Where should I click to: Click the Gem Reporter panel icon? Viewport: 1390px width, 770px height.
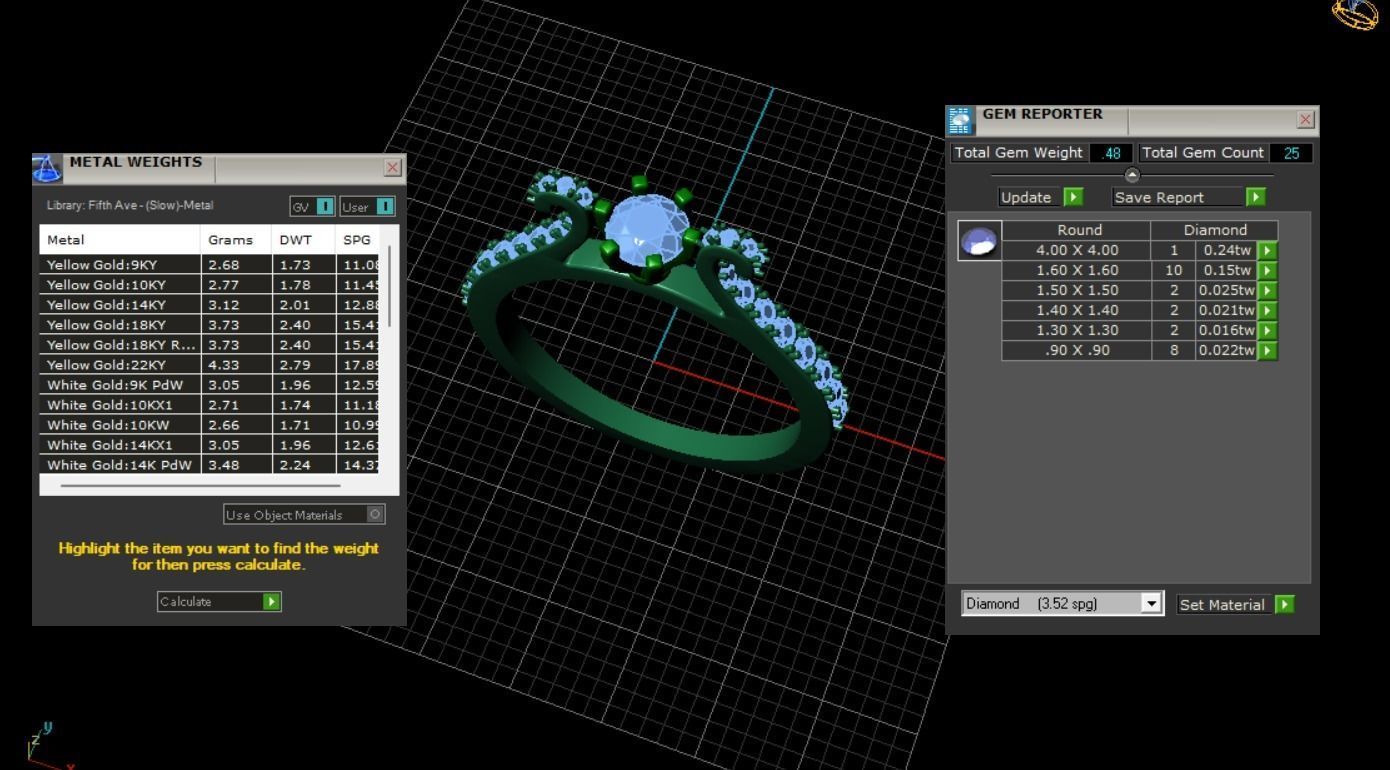pos(961,120)
